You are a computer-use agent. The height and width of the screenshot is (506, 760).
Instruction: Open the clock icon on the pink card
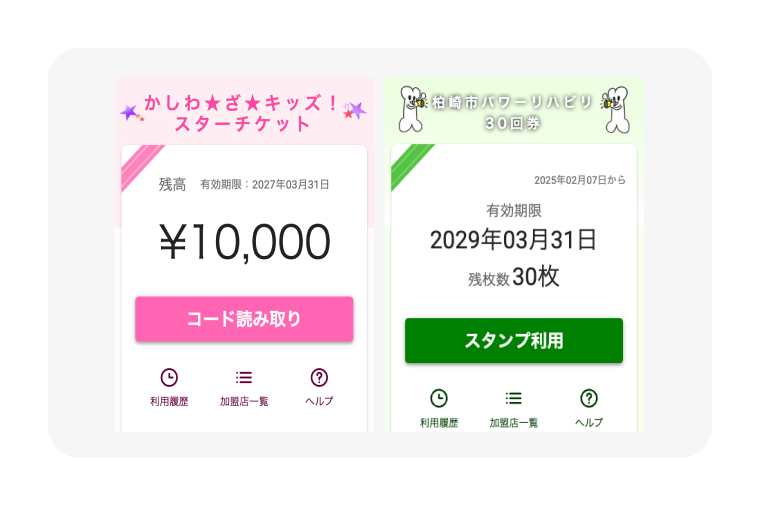click(169, 377)
